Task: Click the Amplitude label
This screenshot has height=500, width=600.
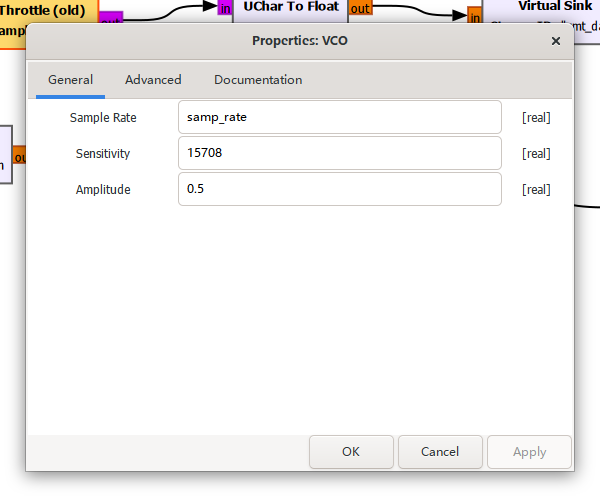Action: (x=103, y=189)
